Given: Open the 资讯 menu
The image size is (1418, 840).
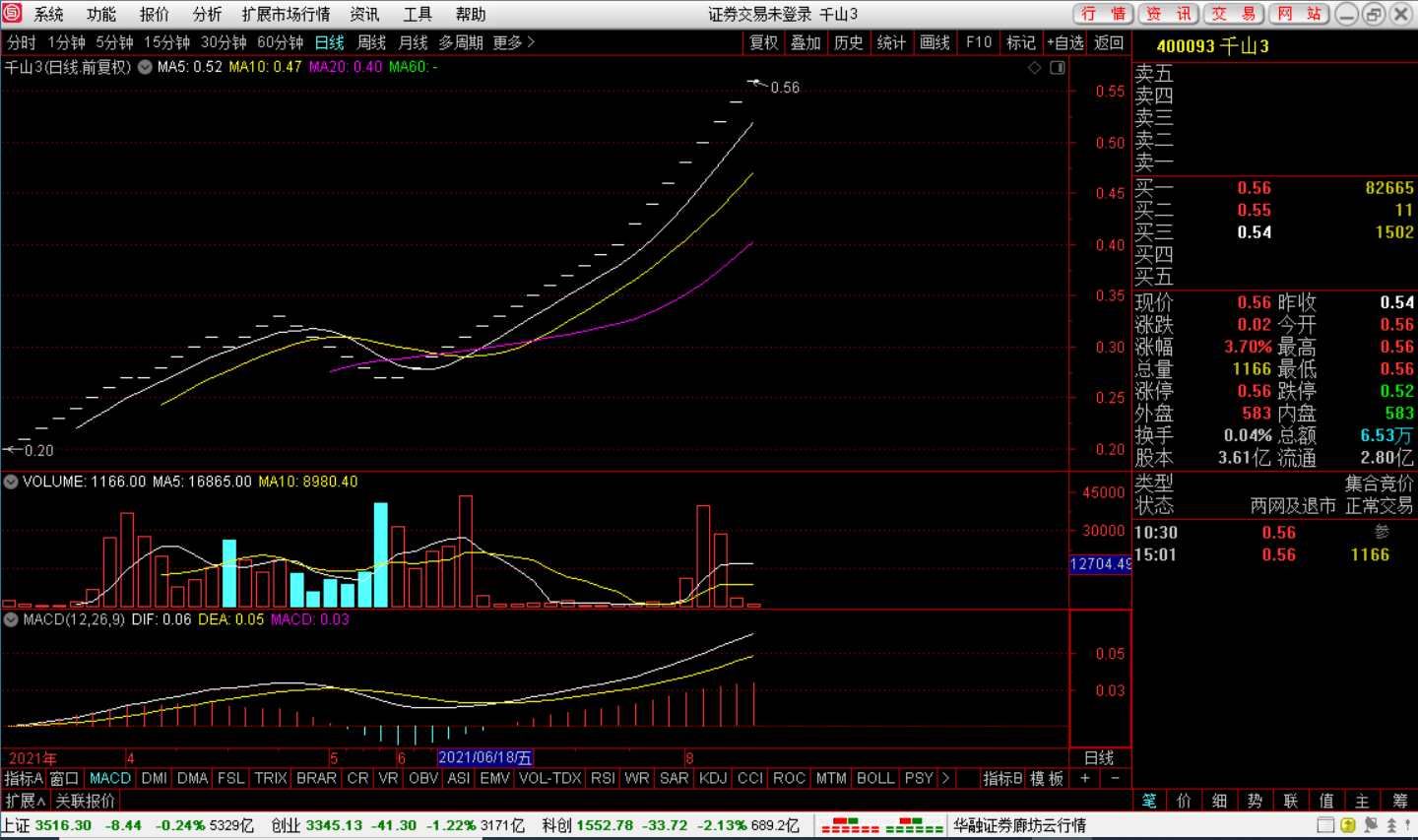Looking at the screenshot, I should pyautogui.click(x=364, y=14).
